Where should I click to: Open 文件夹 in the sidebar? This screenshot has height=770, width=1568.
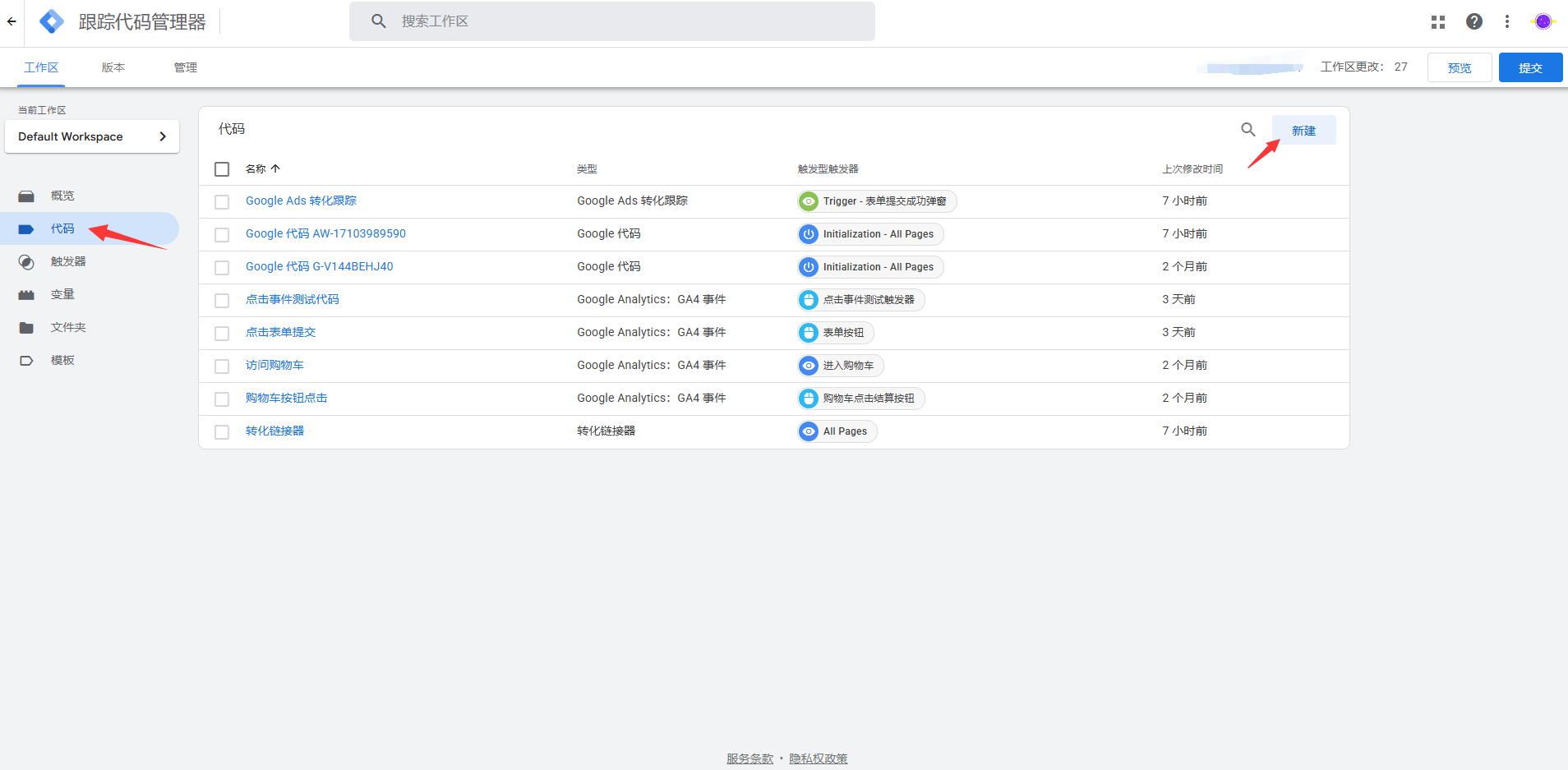pos(67,327)
